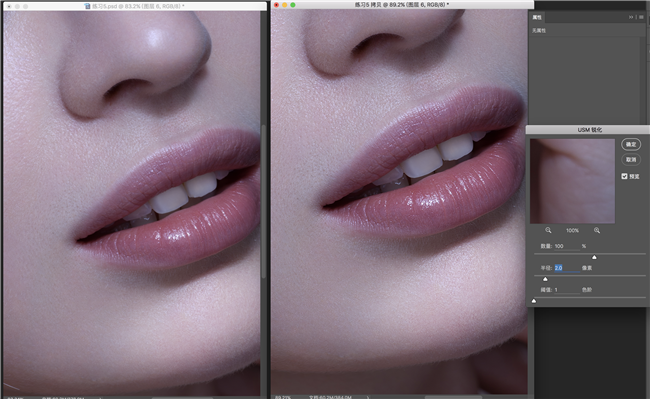Close the 练习5 拷贝 window with red button

[x=276, y=5]
